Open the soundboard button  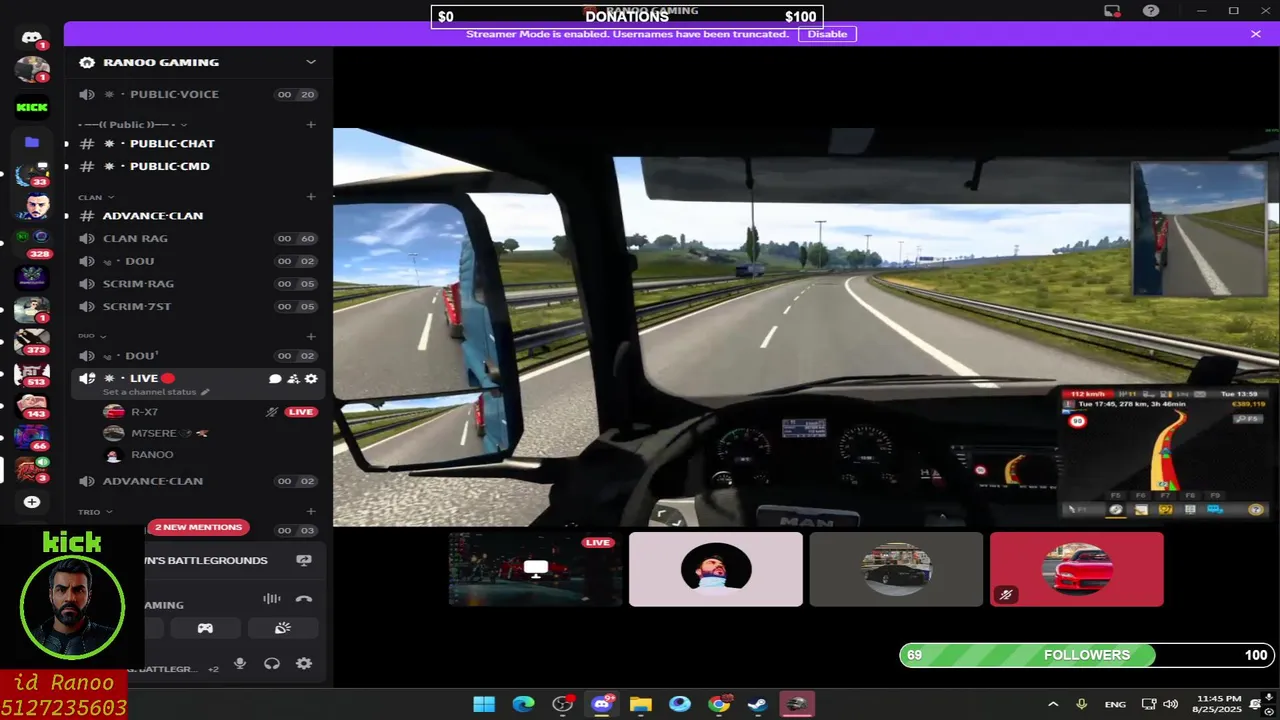[x=283, y=628]
